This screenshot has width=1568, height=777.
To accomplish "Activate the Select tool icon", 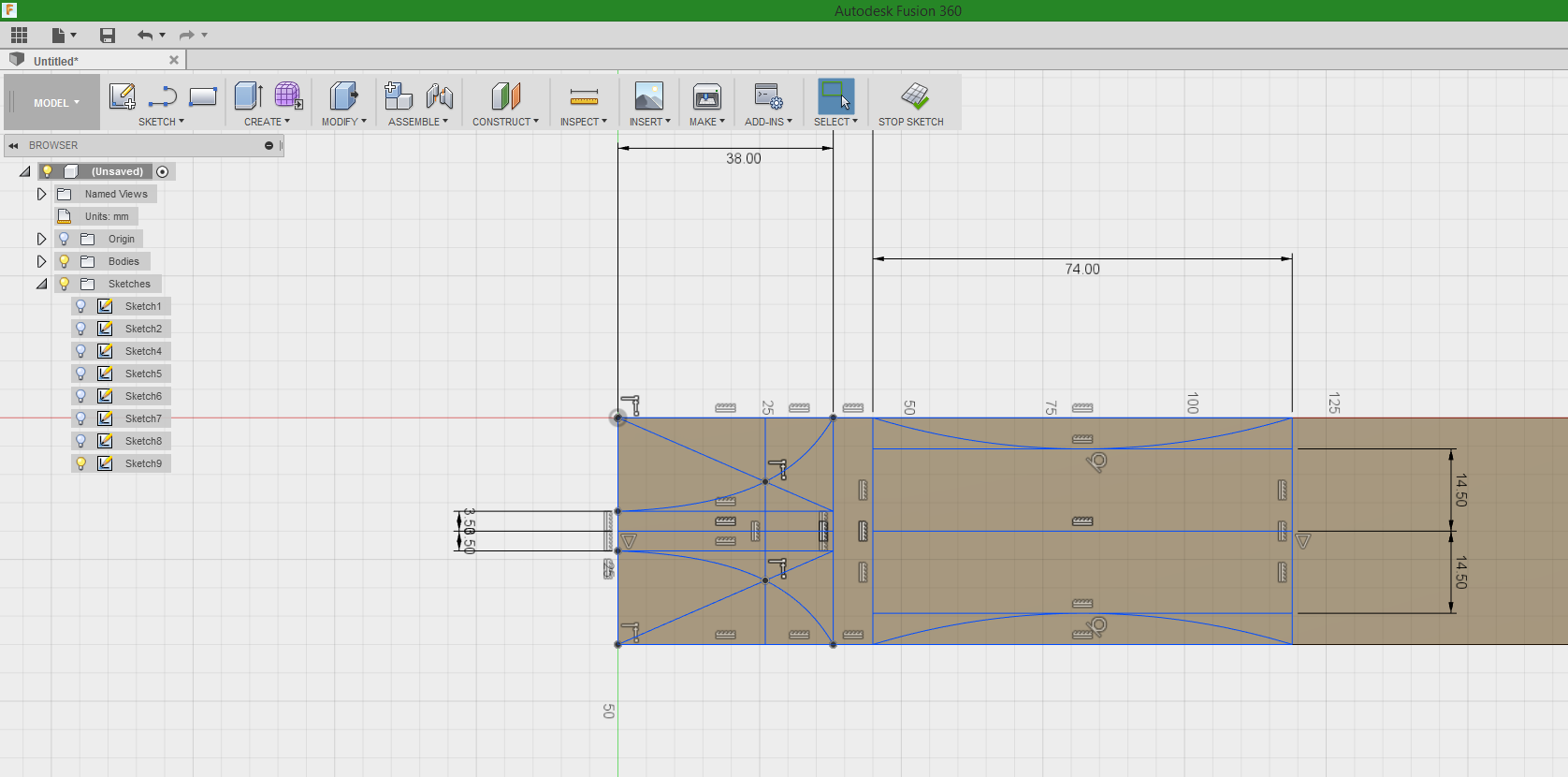I will point(836,95).
